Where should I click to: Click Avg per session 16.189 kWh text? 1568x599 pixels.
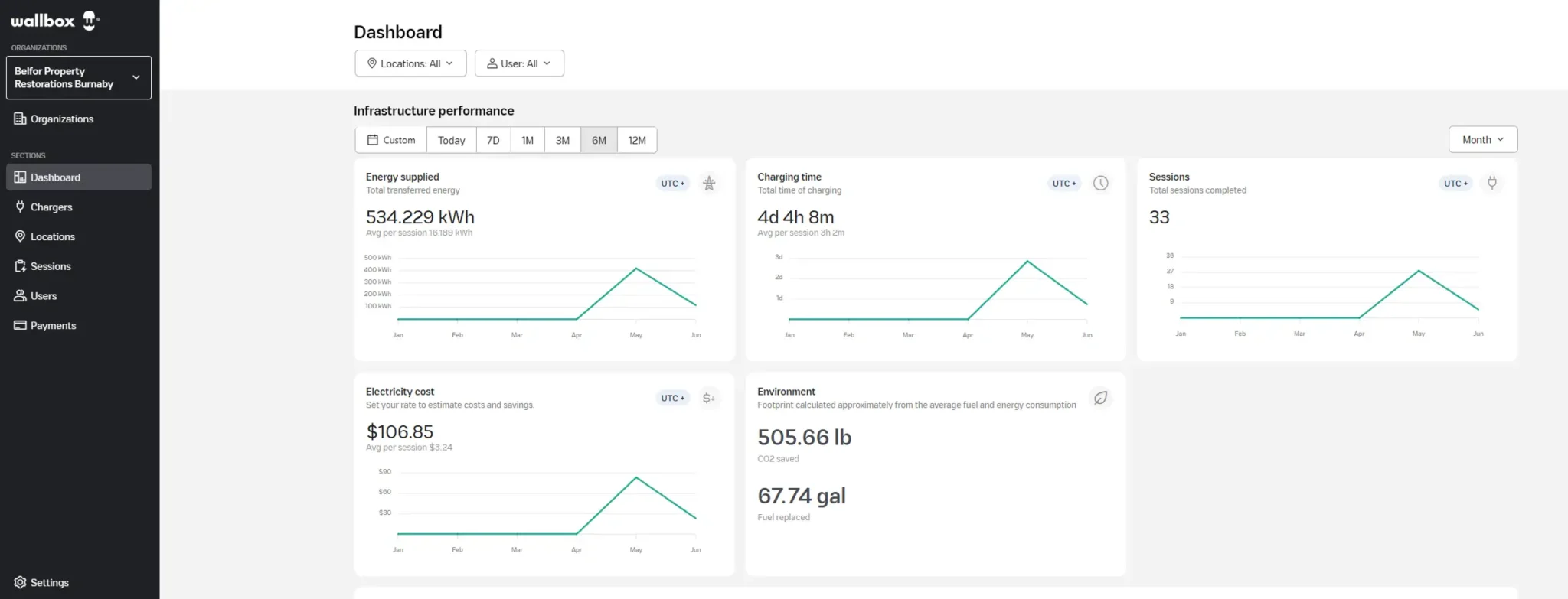click(x=419, y=233)
